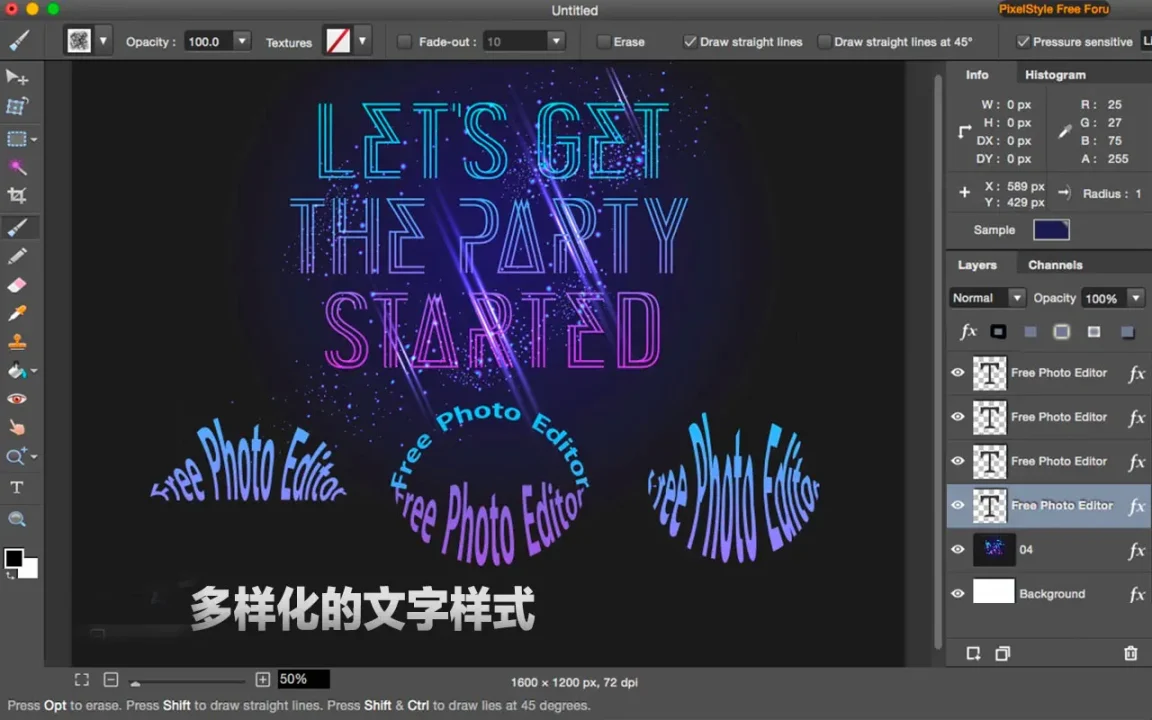Click PixelStyle Free Forum link
This screenshot has height=720, width=1152.
pyautogui.click(x=1057, y=10)
